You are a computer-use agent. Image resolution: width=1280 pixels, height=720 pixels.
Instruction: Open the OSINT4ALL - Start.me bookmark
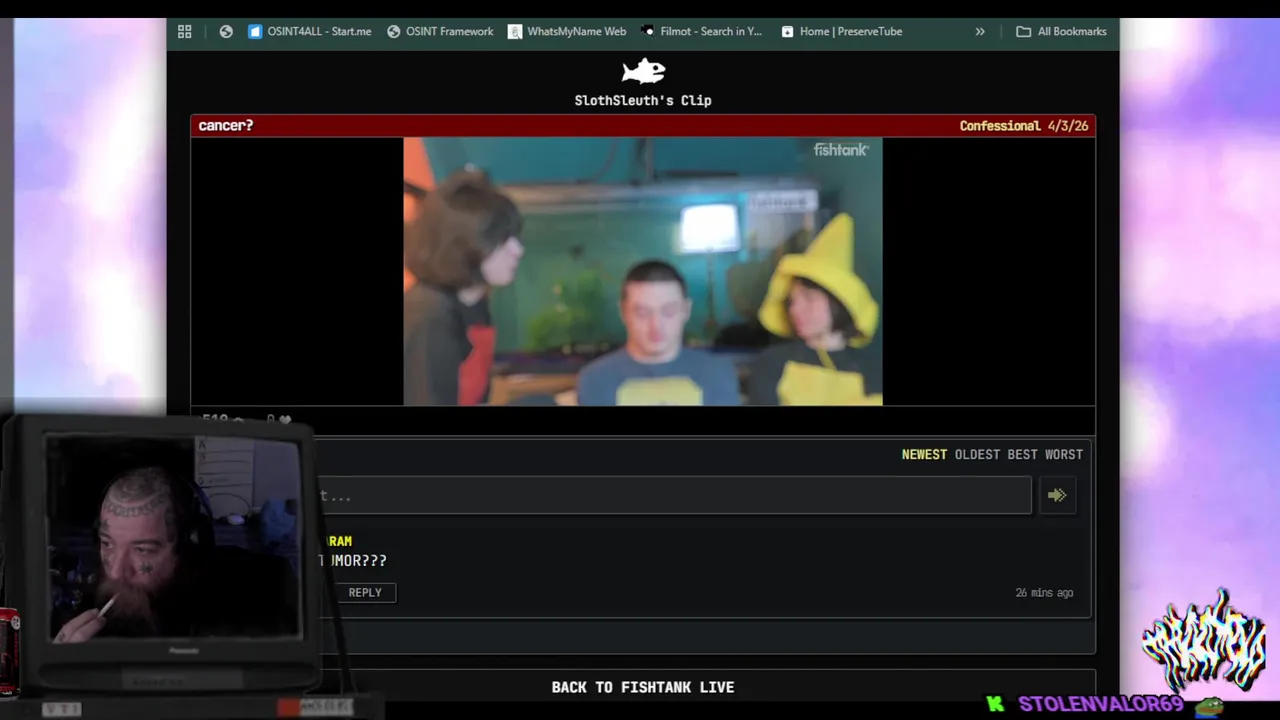pos(310,31)
